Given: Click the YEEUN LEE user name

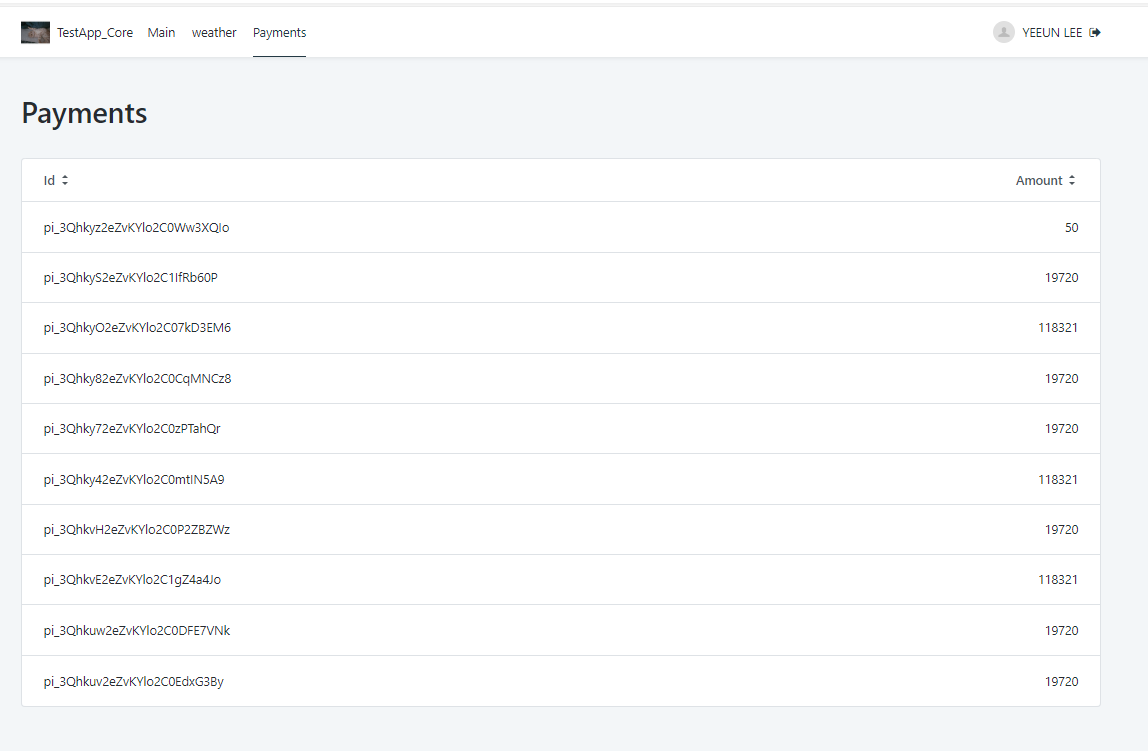Looking at the screenshot, I should (x=1052, y=33).
